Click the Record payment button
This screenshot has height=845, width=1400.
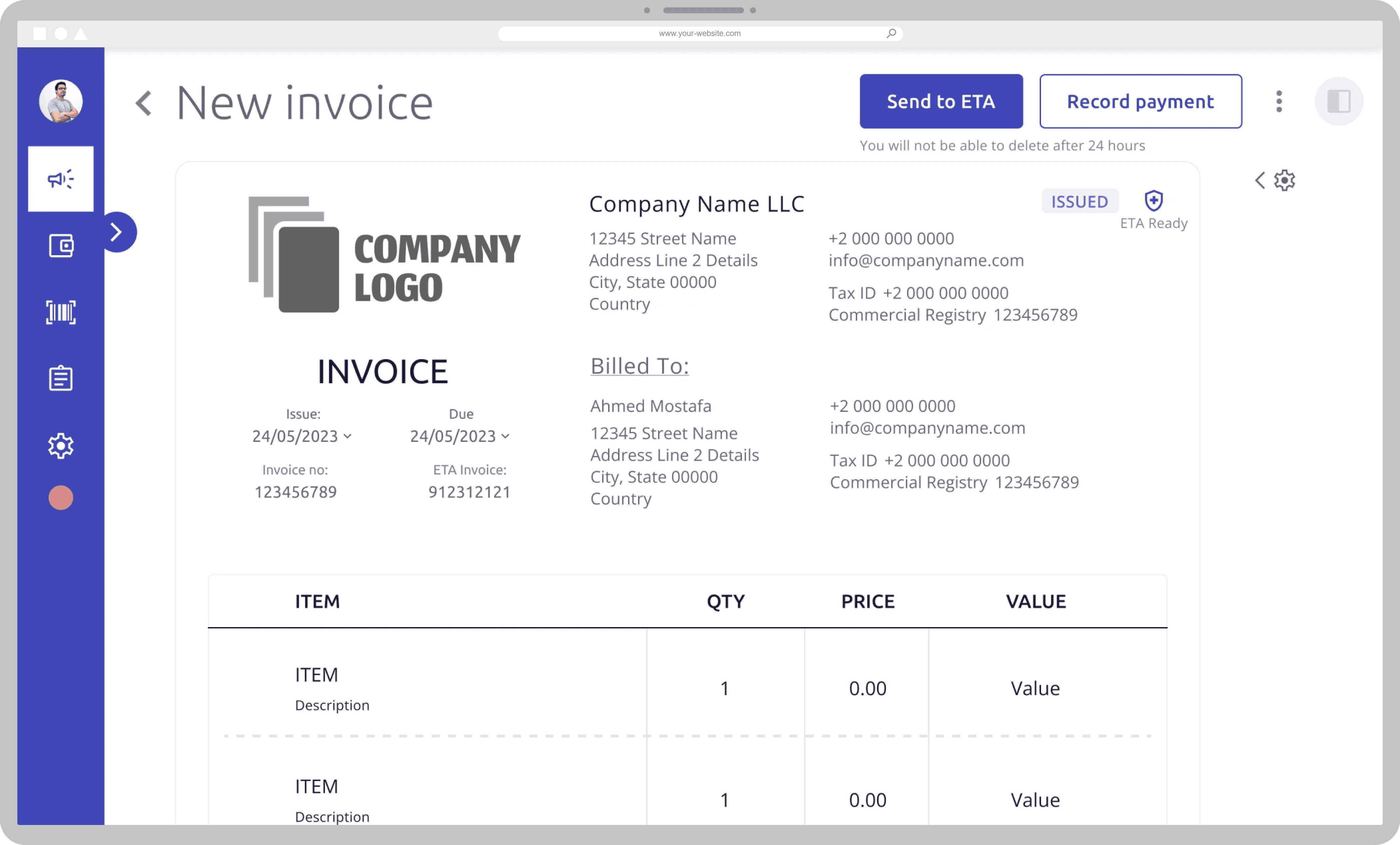(1140, 101)
